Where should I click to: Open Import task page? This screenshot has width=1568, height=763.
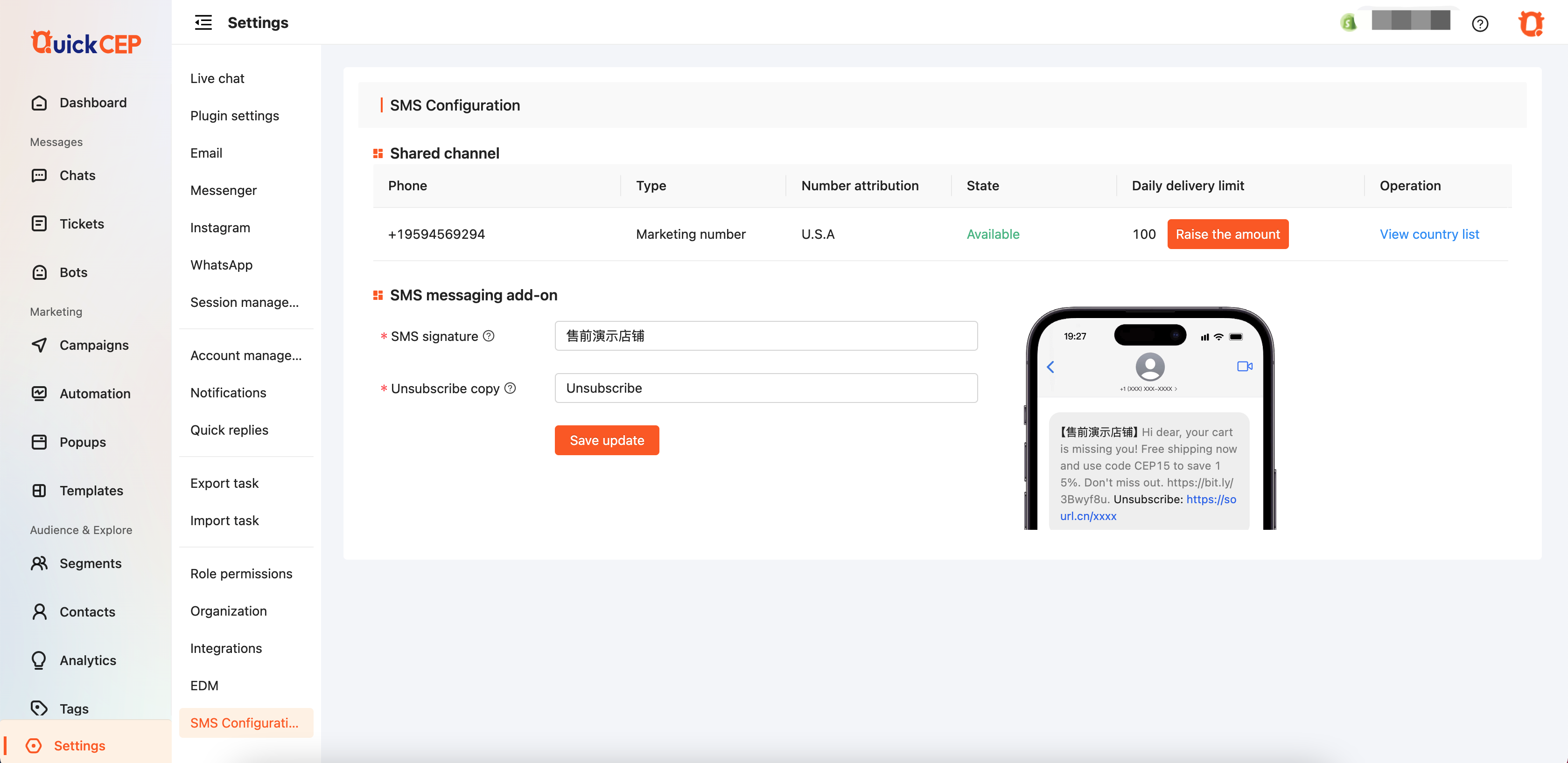pyautogui.click(x=224, y=521)
